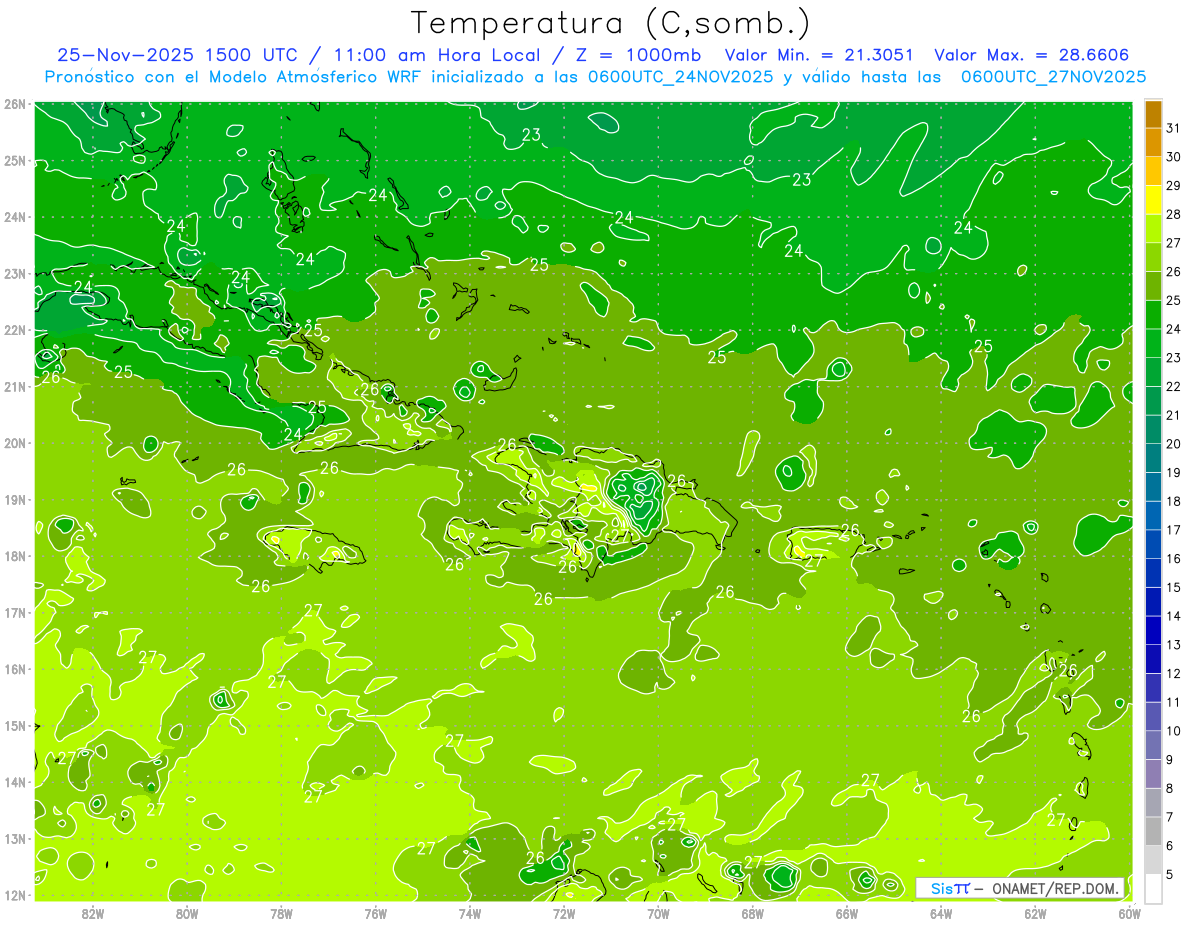Select the "Valor Max. = 28.6606" value
The height and width of the screenshot is (927, 1200).
[x=1032, y=55]
